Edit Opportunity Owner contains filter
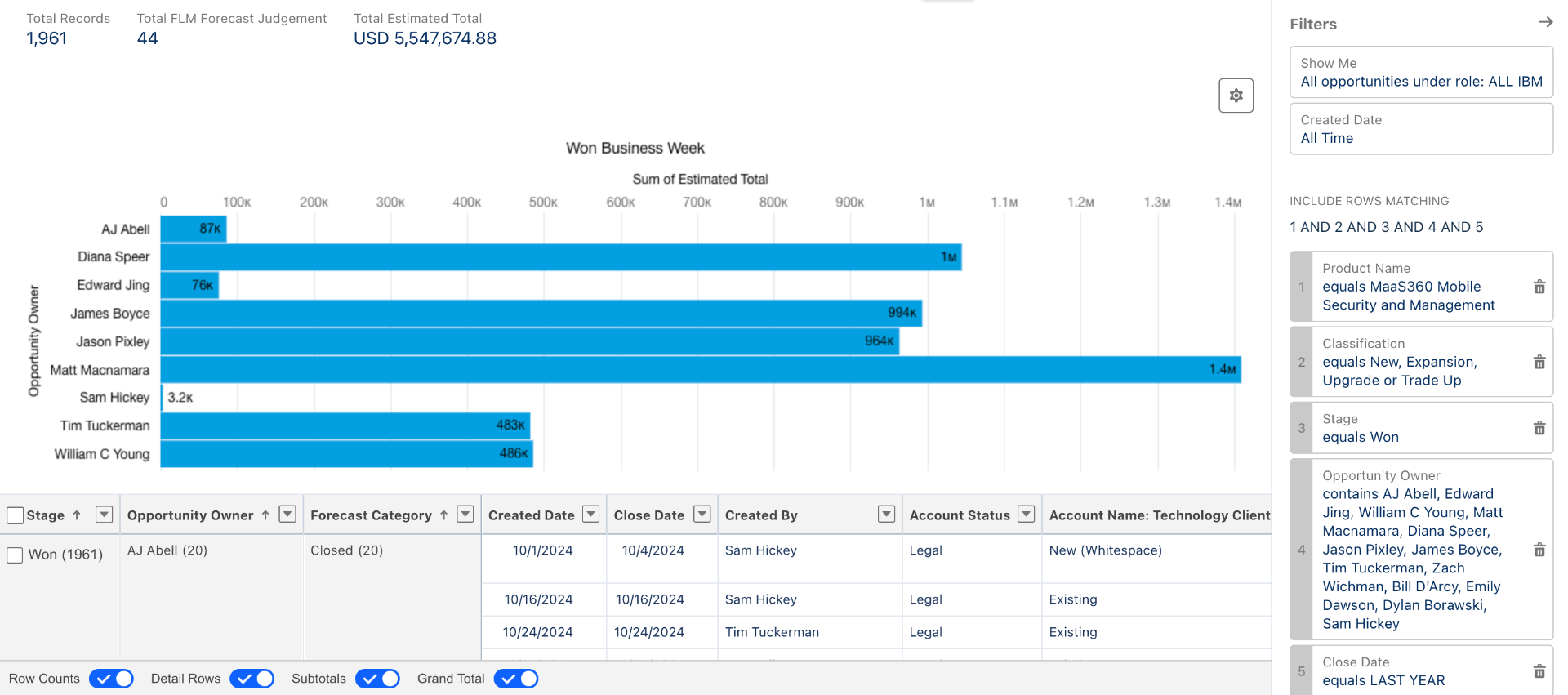Screen dimensions: 1568x695 point(1421,550)
